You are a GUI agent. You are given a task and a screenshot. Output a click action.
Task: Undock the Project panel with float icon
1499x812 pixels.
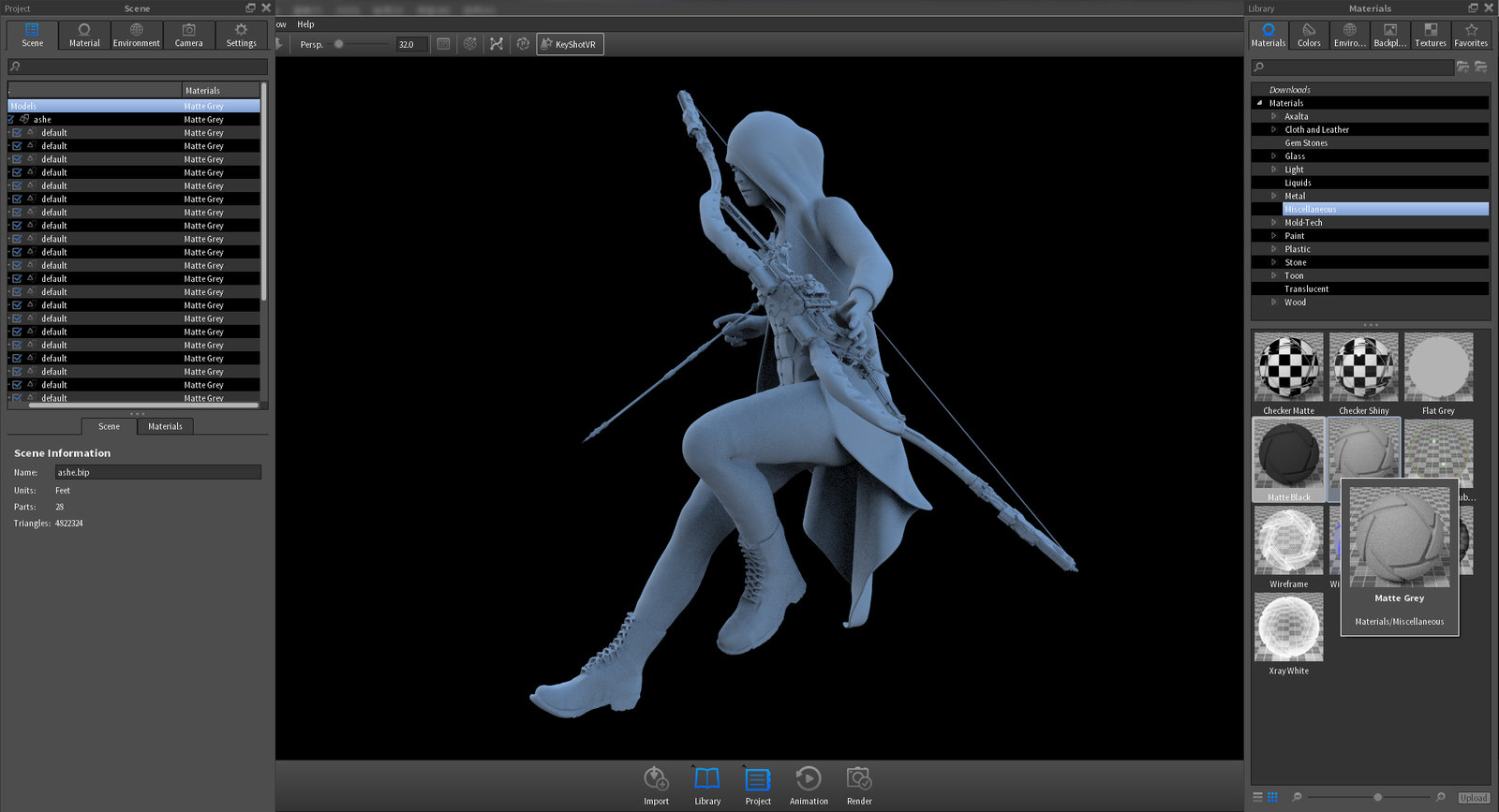(250, 8)
